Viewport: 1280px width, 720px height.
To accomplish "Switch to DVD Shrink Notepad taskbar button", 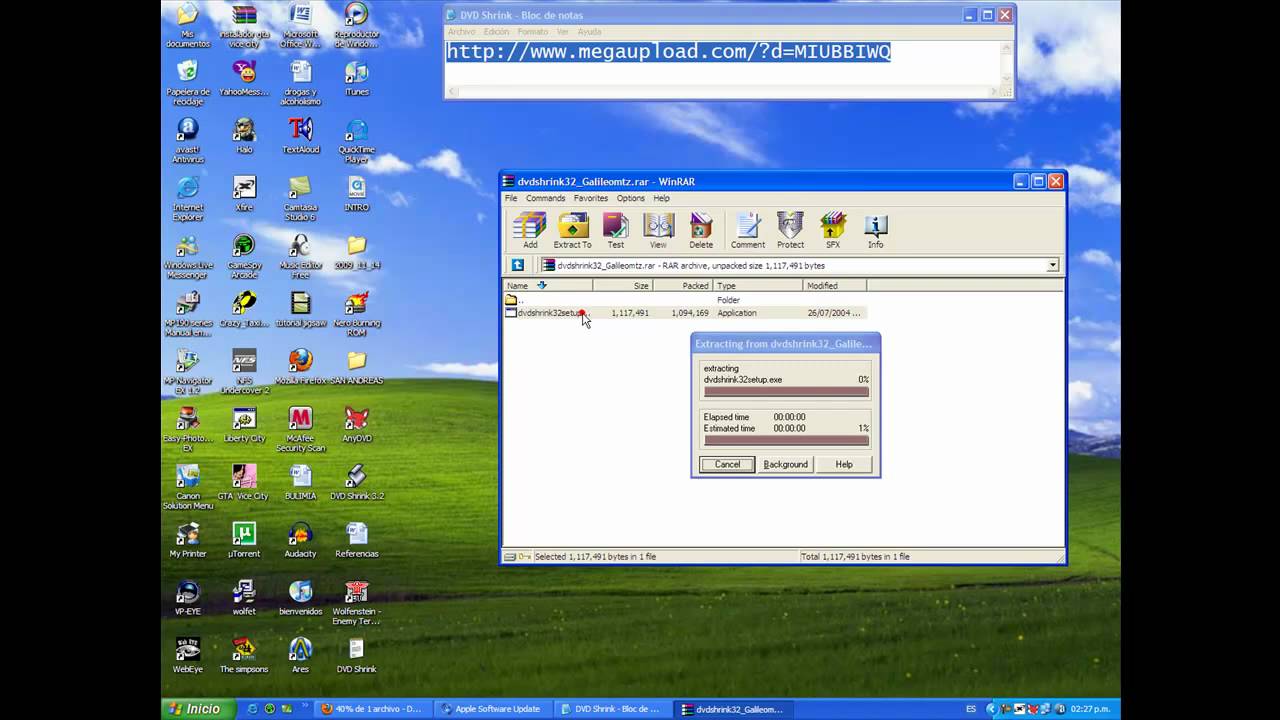I will click(614, 709).
